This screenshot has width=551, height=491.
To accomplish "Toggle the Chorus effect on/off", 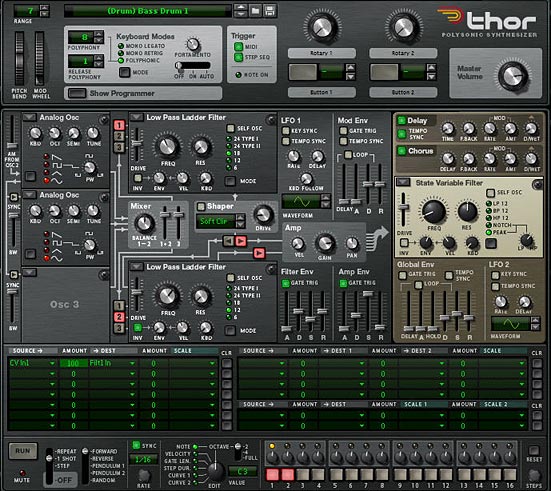I will tap(401, 151).
